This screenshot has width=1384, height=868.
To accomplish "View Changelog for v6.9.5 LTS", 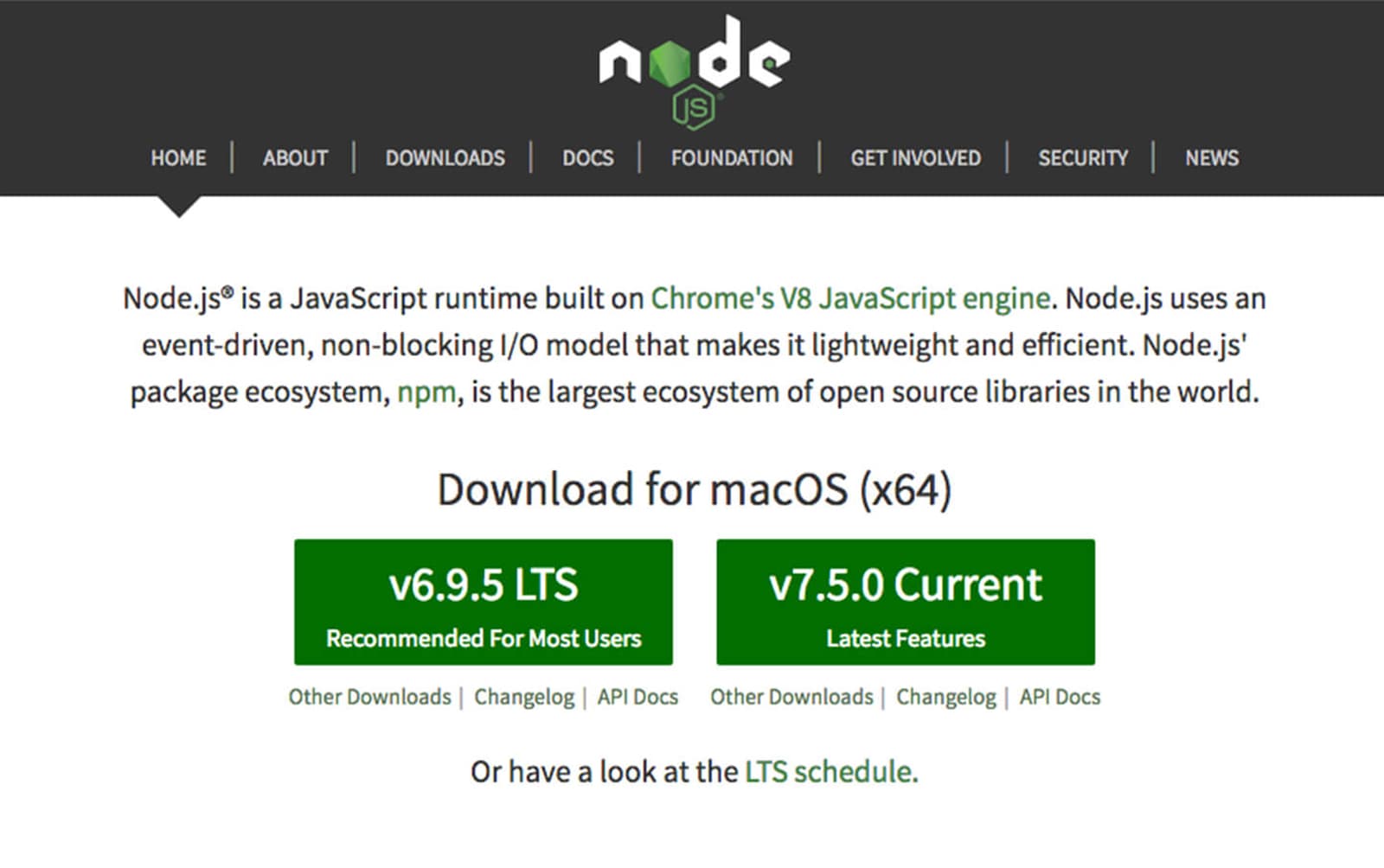I will click(523, 697).
